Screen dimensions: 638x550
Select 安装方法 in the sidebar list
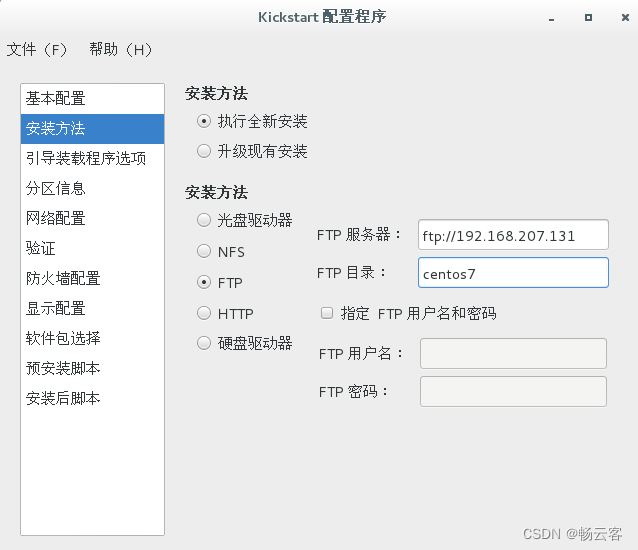(x=92, y=129)
